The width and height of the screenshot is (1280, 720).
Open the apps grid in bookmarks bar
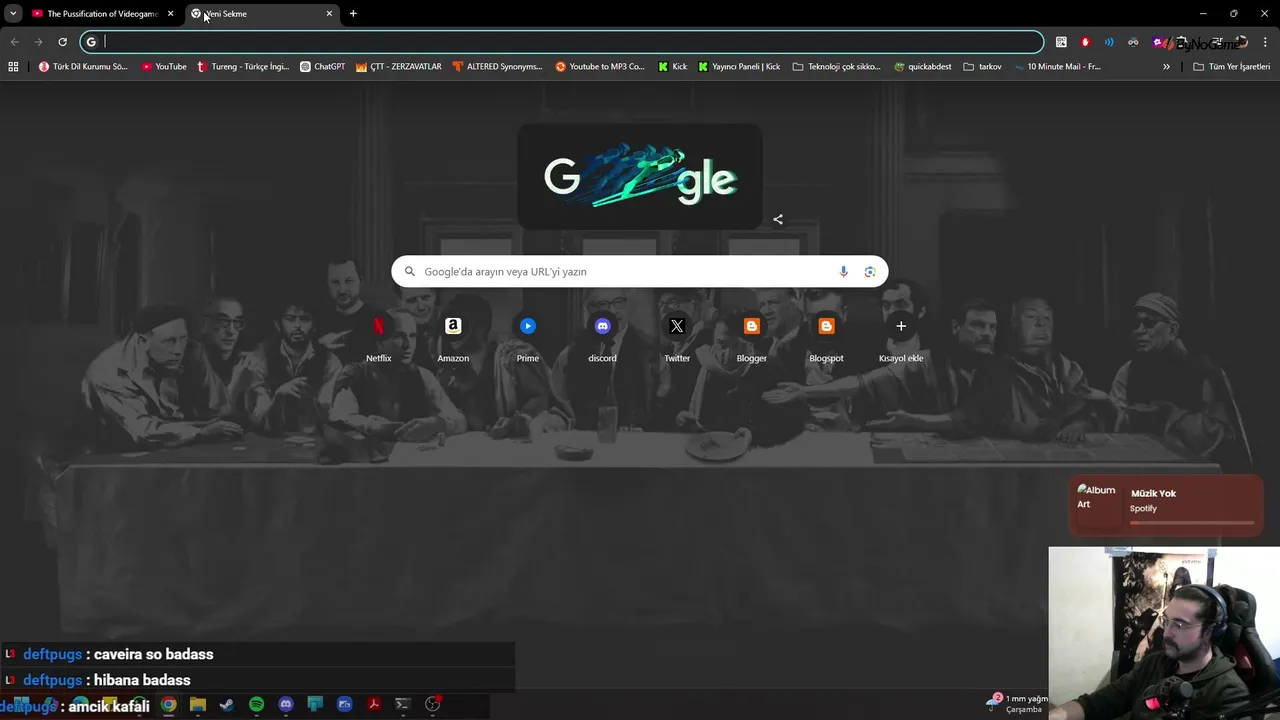tap(13, 67)
